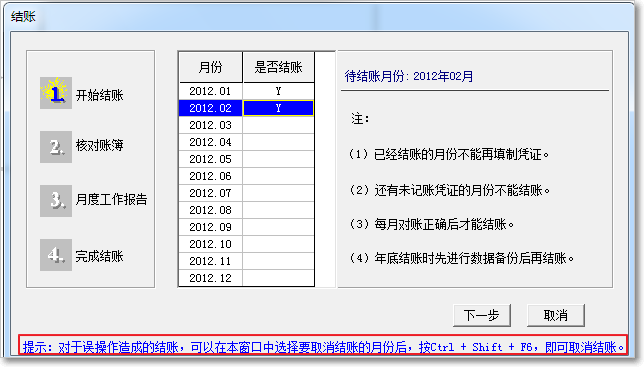This screenshot has width=644, height=367.
Task: Click the 取消 button
Action: [555, 315]
